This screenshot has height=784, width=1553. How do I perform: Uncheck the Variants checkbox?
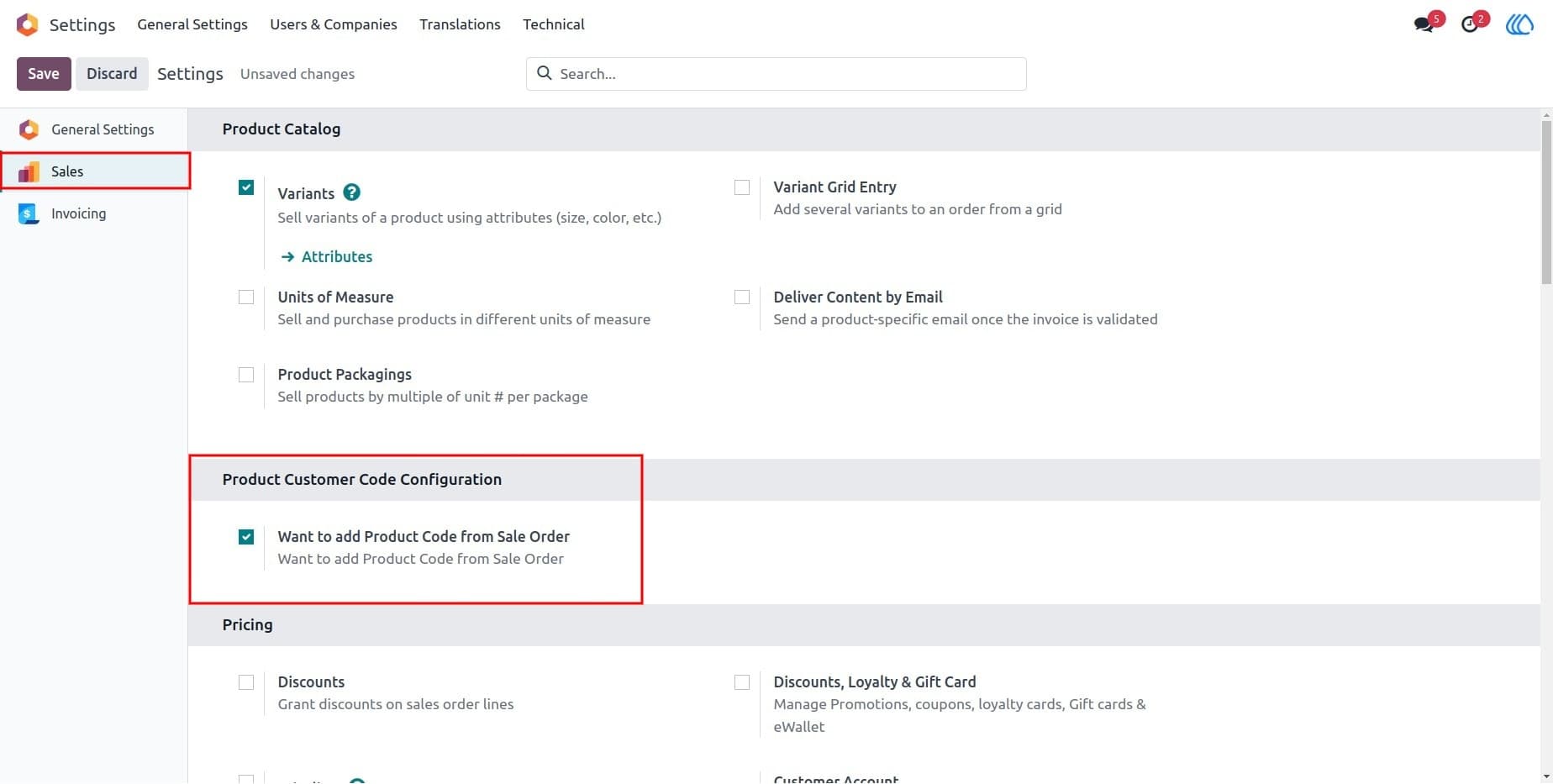(246, 187)
